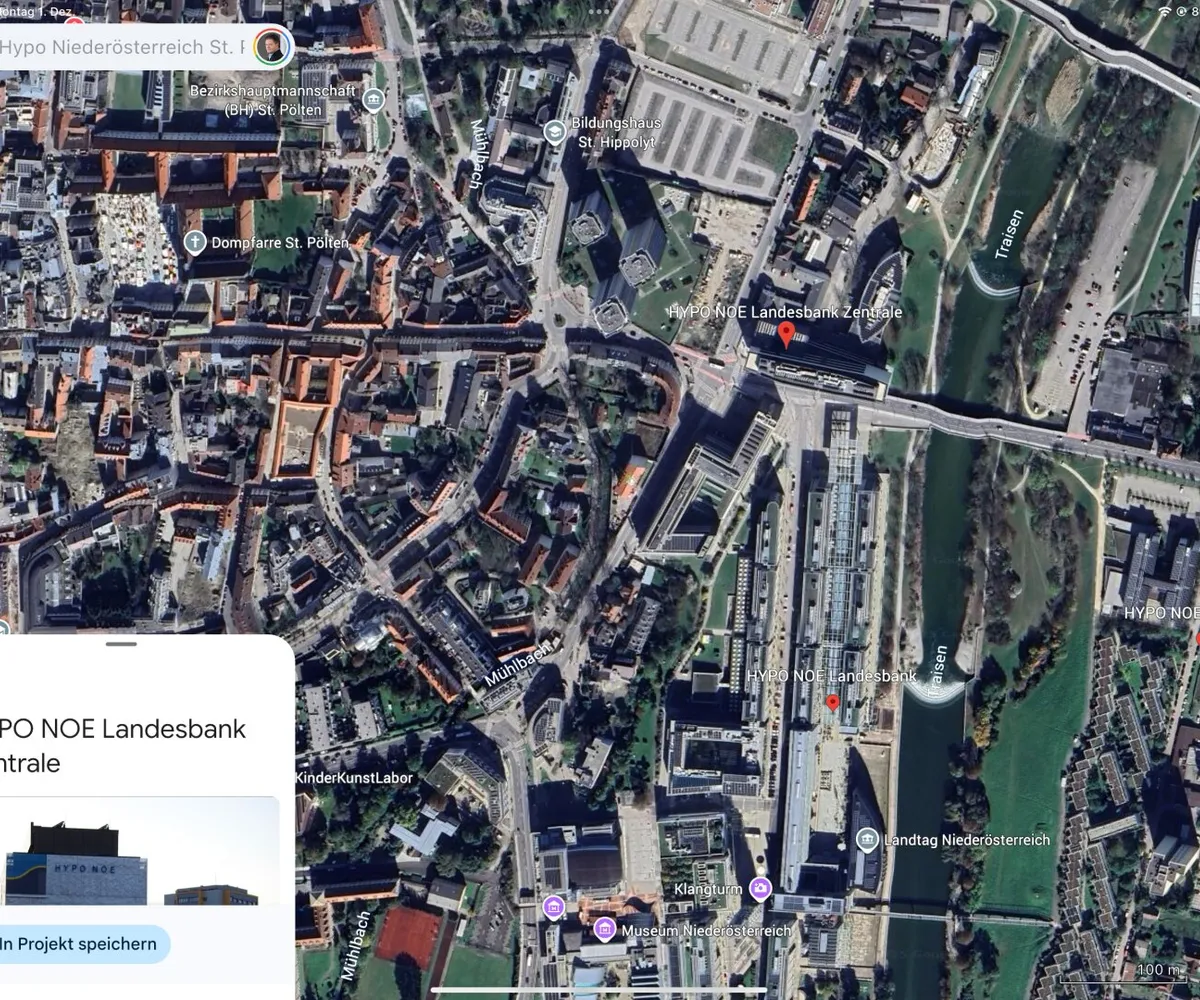
Task: Tap the Wi-Fi status icon in status bar
Action: (x=1164, y=9)
